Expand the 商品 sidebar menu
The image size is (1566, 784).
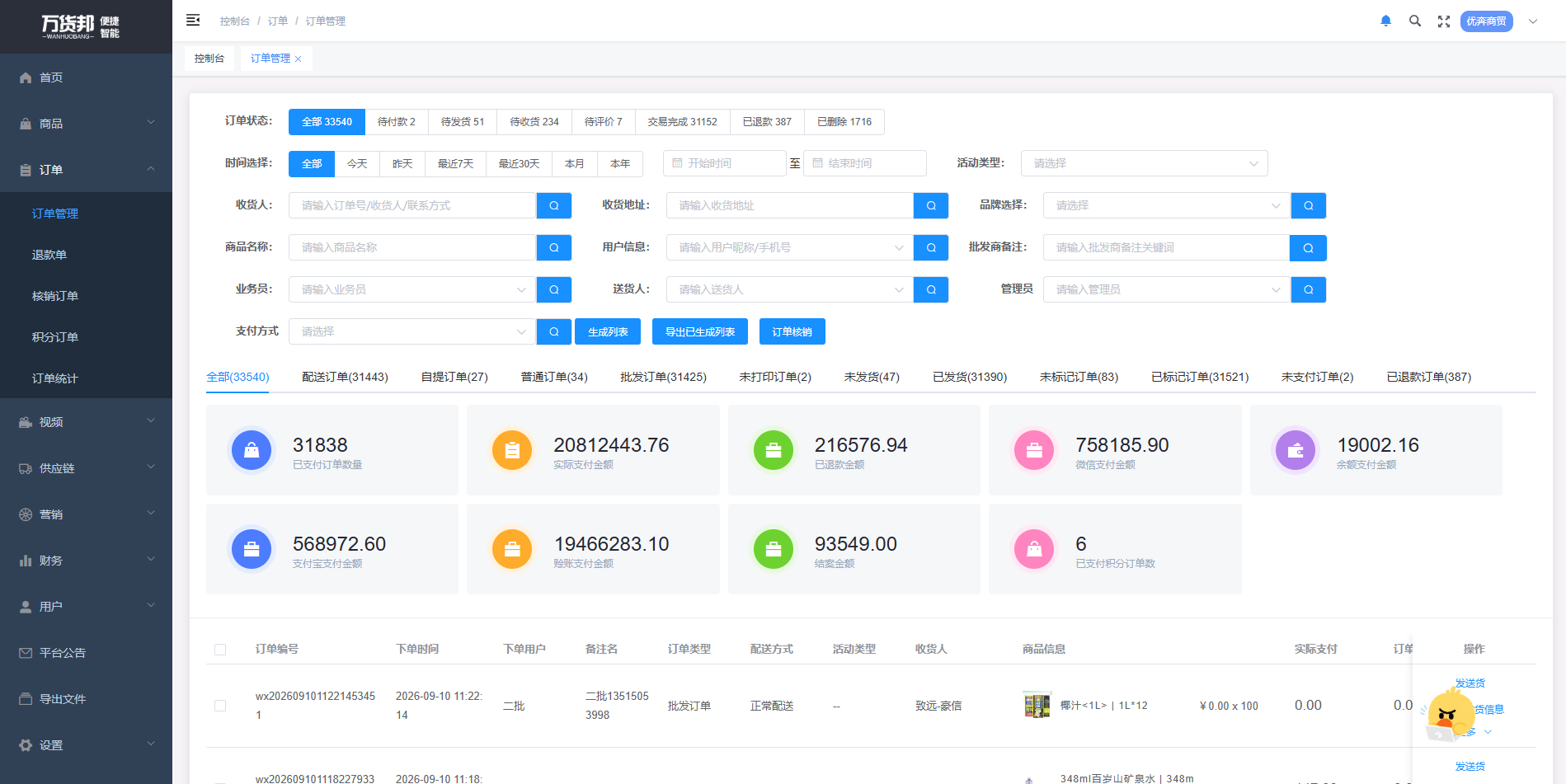(x=86, y=124)
